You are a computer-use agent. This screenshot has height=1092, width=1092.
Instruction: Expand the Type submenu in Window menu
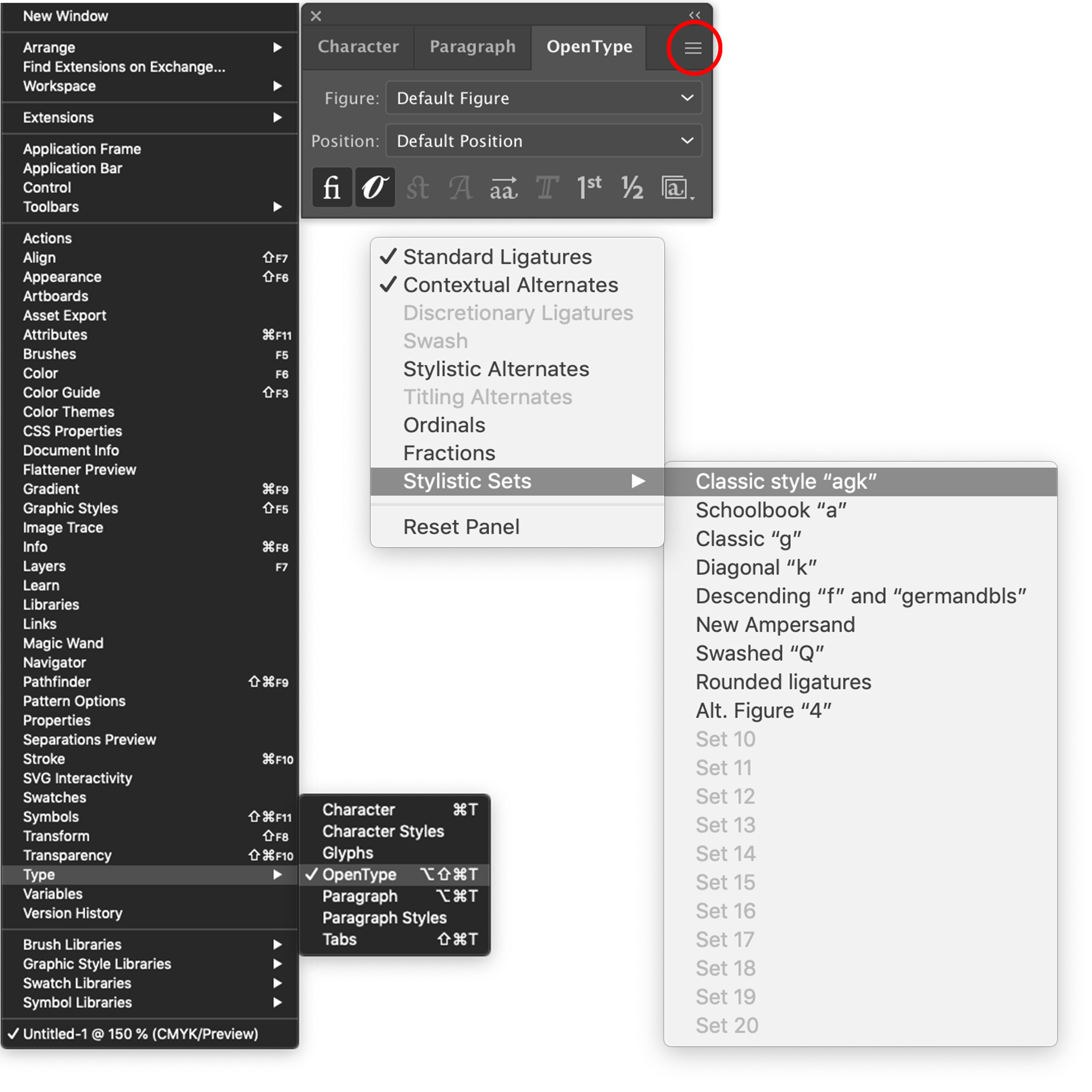point(150,874)
